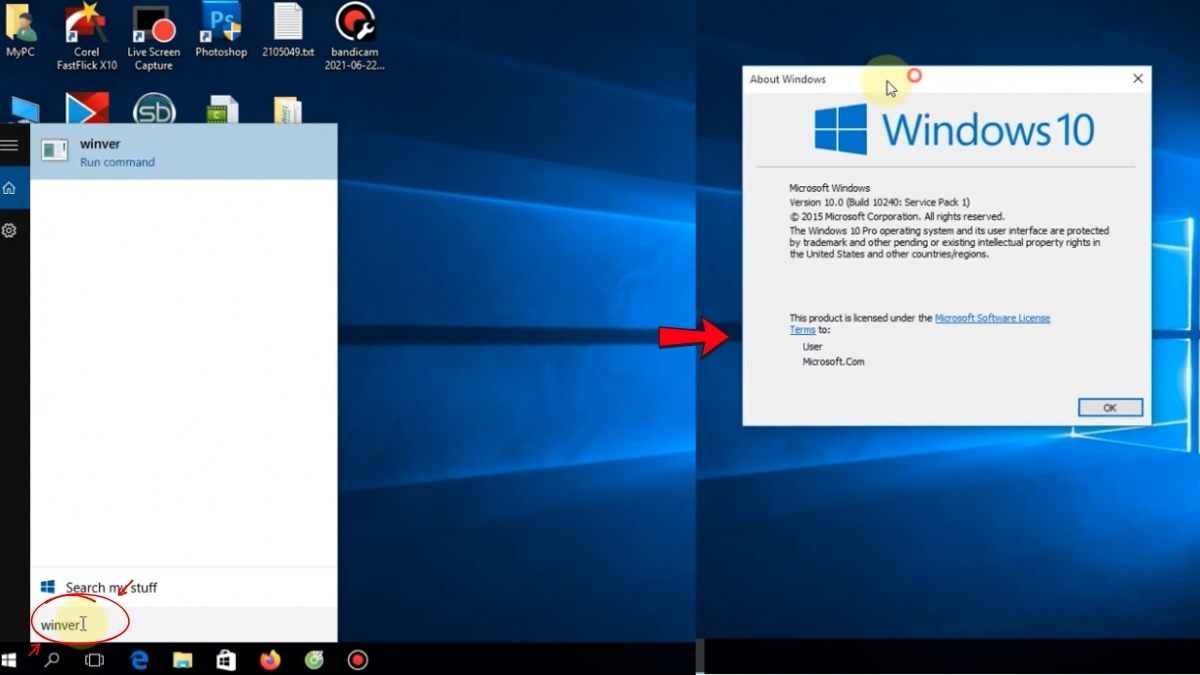Click the Search my stuff option
This screenshot has width=1200, height=675.
coord(184,587)
